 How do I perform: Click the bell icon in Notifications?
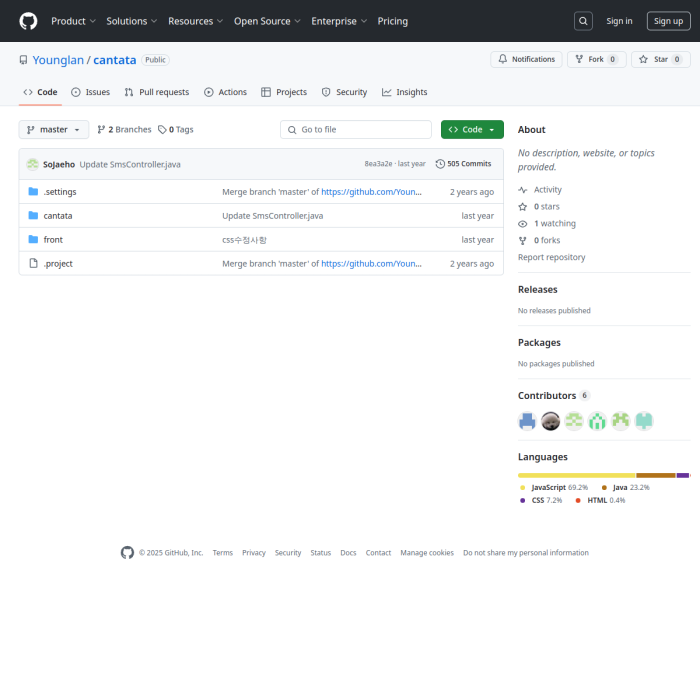pos(503,59)
